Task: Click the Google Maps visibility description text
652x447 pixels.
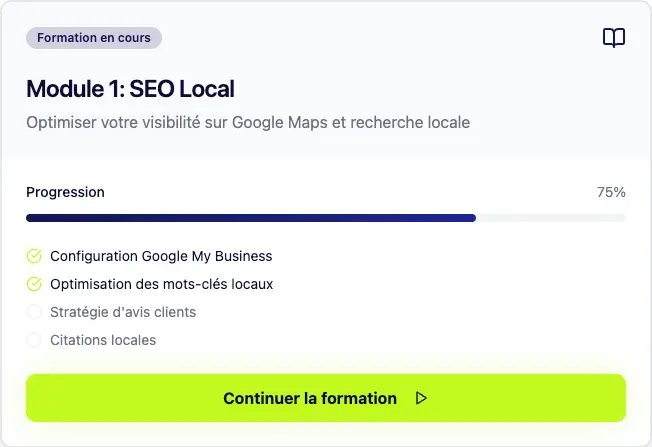Action: pos(247,123)
